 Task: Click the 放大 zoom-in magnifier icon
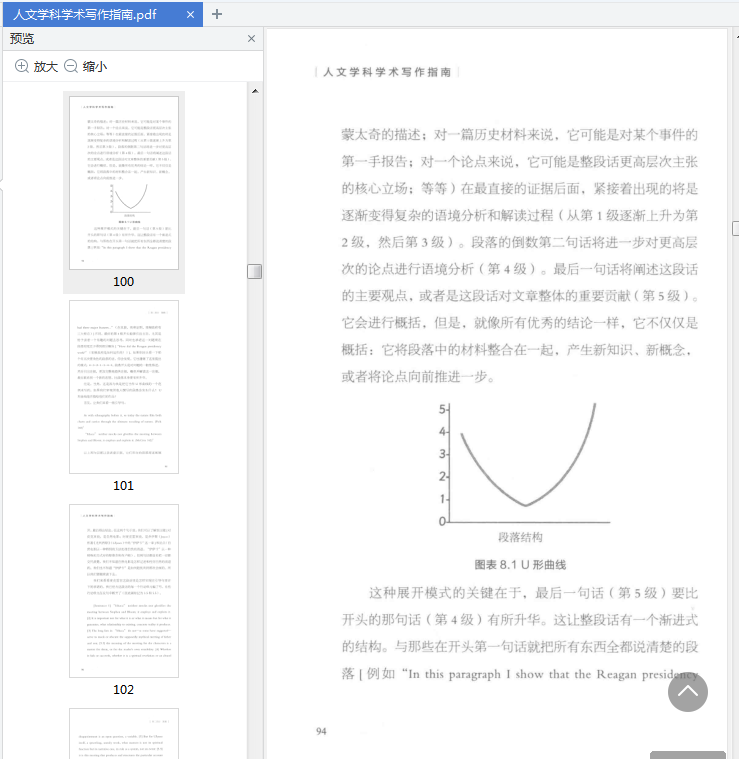[x=22, y=66]
